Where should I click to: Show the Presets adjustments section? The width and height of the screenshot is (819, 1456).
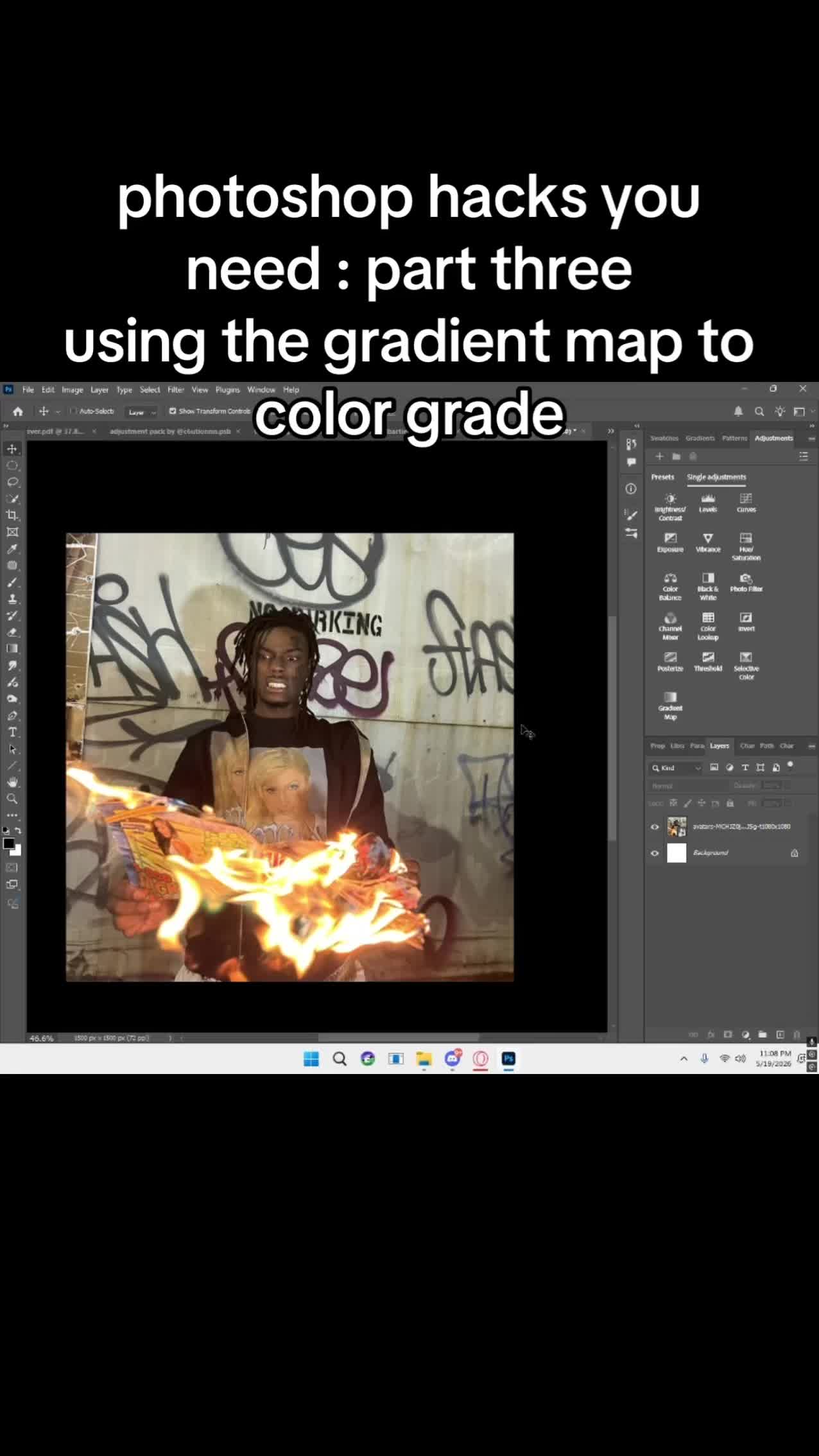(662, 477)
